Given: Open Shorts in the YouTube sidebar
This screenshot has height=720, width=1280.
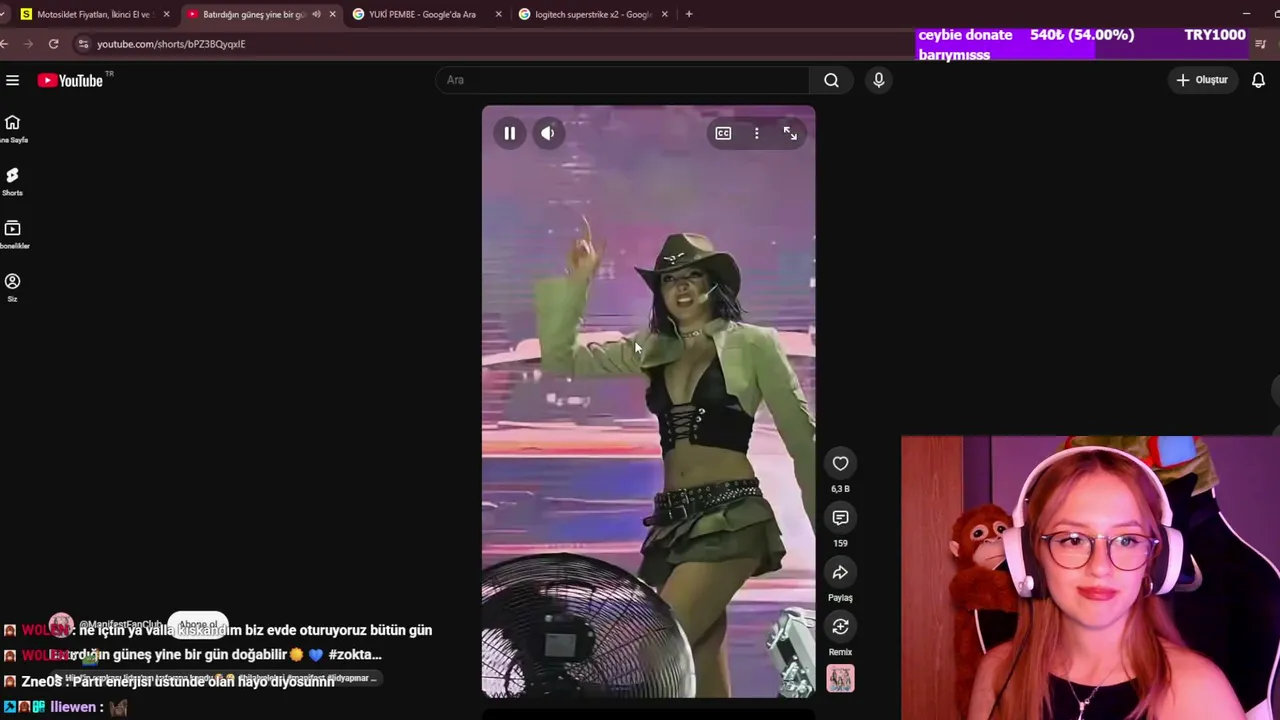Looking at the screenshot, I should (12, 182).
